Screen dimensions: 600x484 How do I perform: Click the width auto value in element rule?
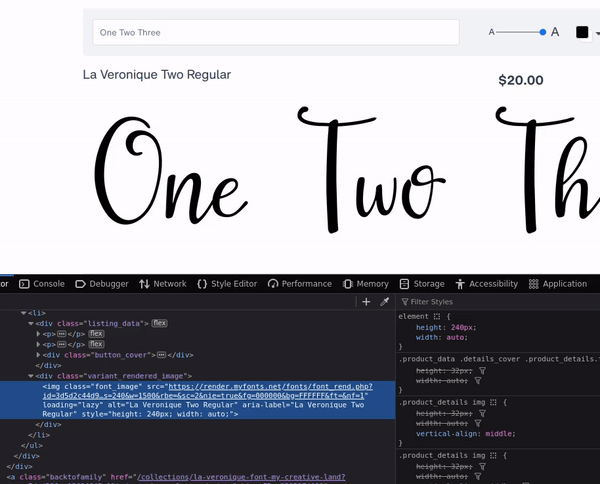click(455, 337)
